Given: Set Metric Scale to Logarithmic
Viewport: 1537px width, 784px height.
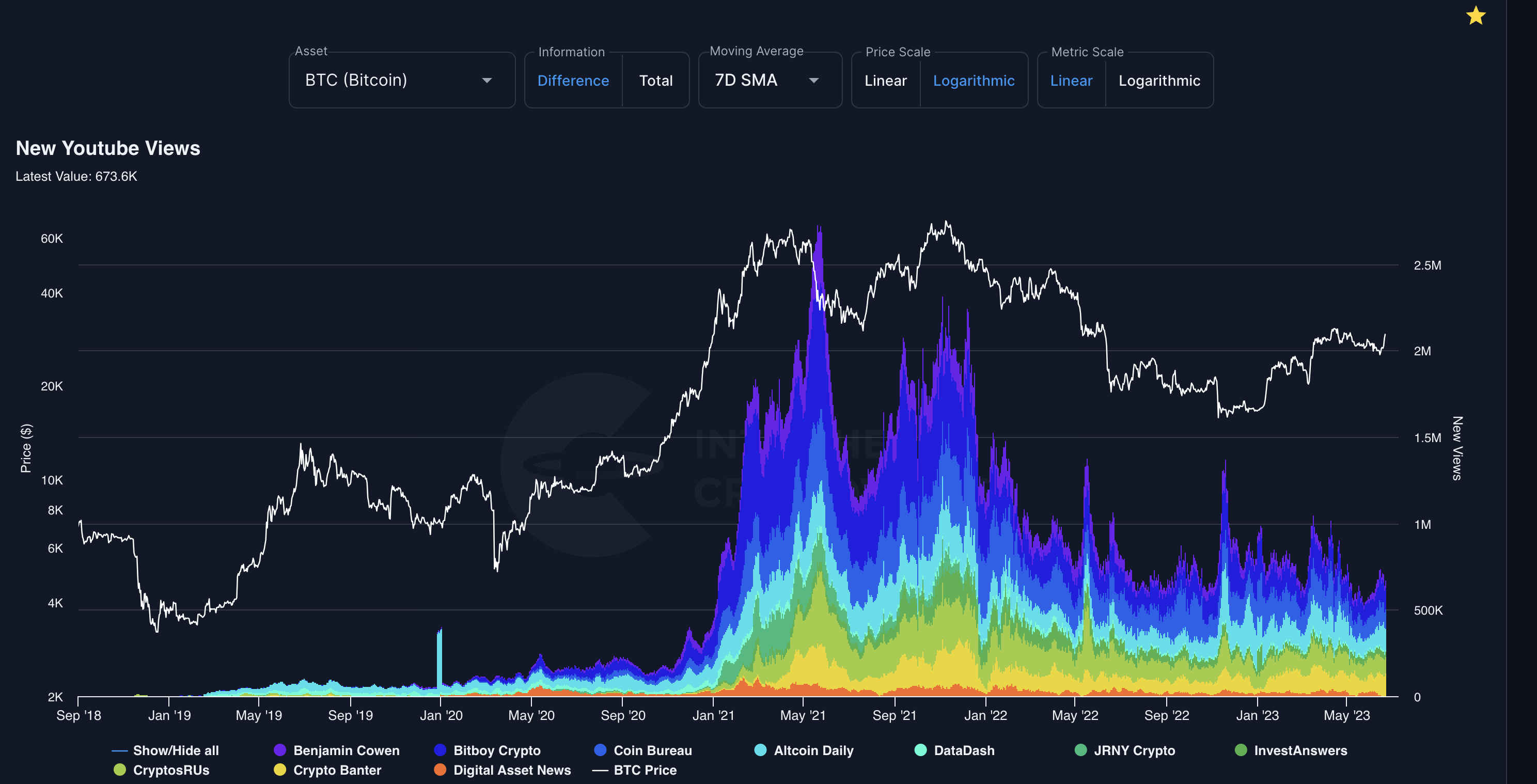Looking at the screenshot, I should pyautogui.click(x=1159, y=81).
